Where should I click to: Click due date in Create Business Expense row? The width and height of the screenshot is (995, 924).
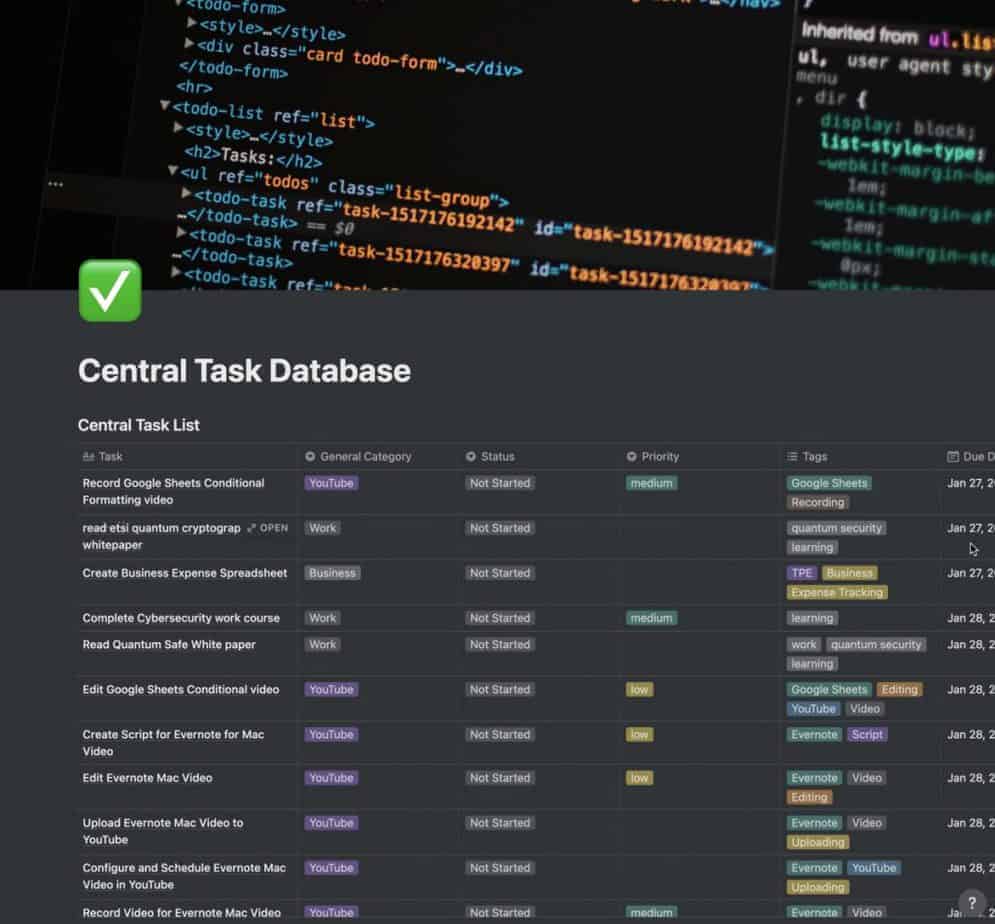pos(971,573)
